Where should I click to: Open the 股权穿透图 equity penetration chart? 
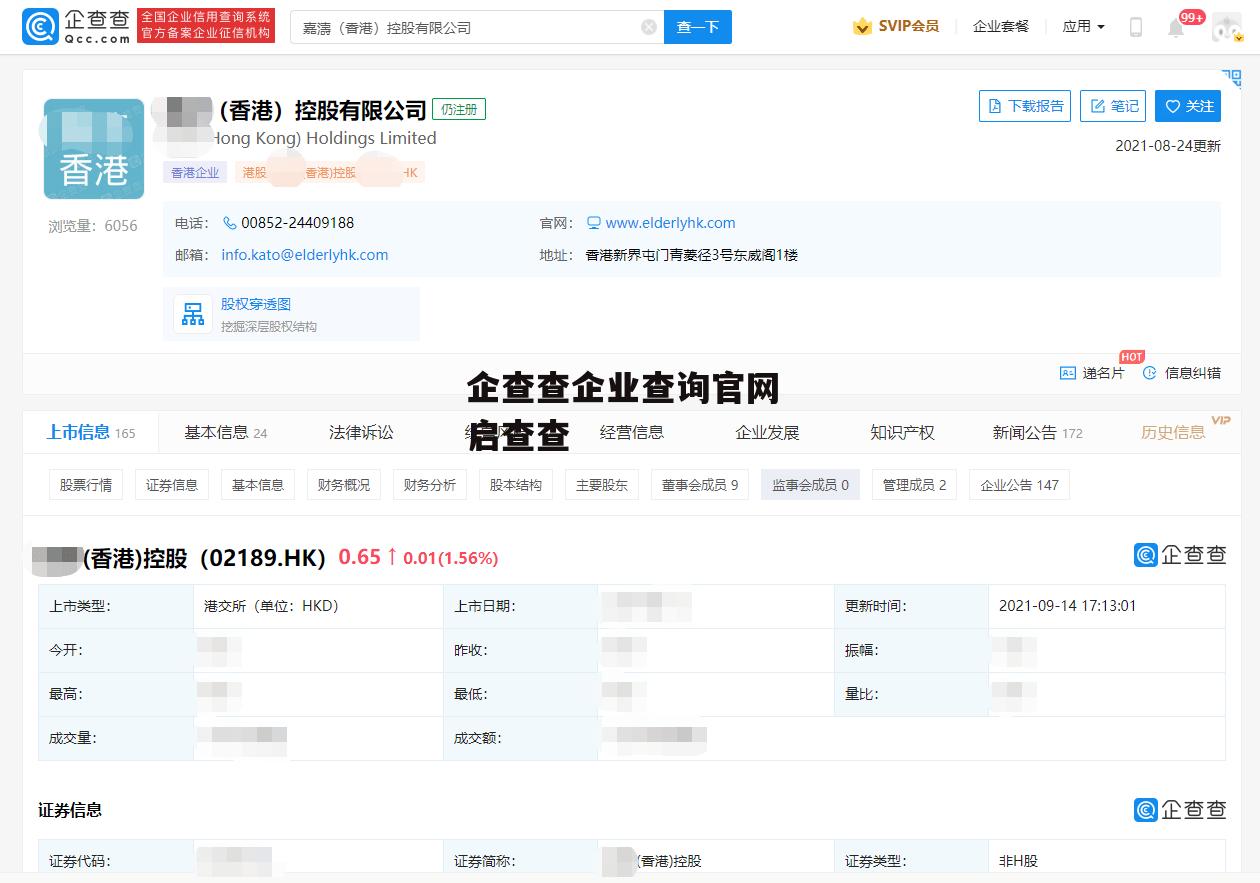[256, 305]
